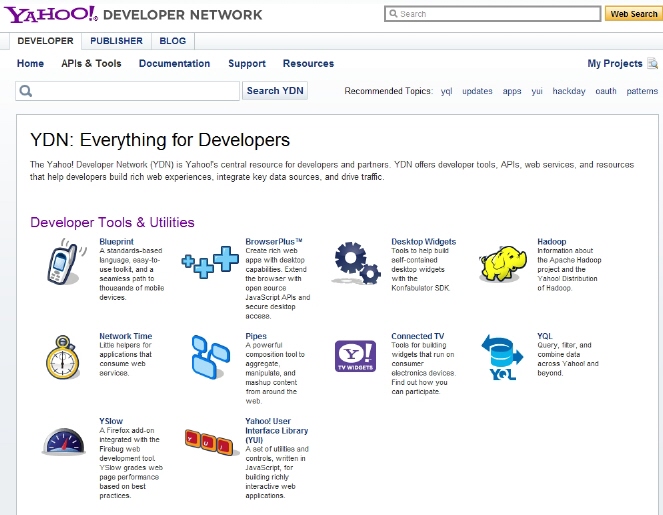
Task: Open the Documentation menu
Action: (175, 63)
